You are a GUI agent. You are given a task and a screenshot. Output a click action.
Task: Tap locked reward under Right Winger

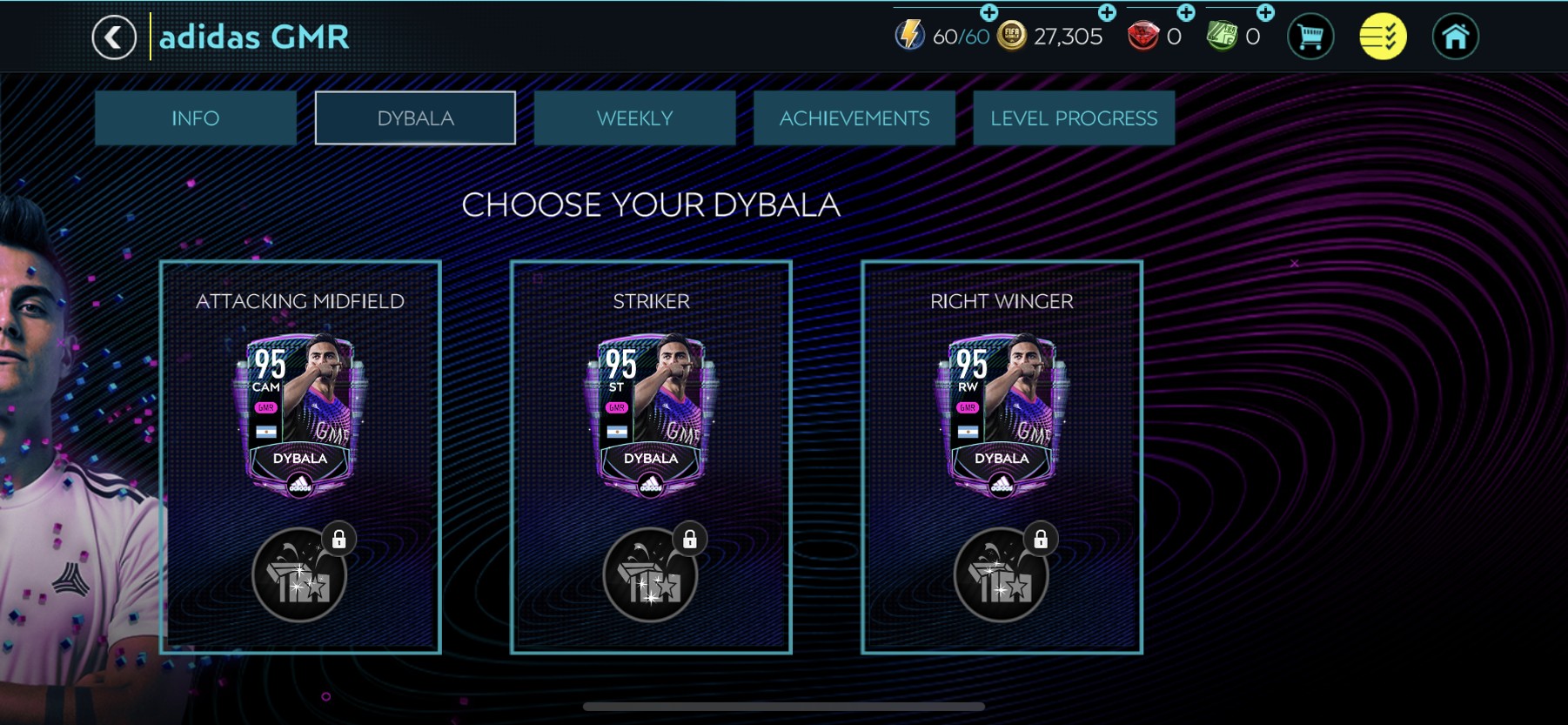pyautogui.click(x=1002, y=574)
